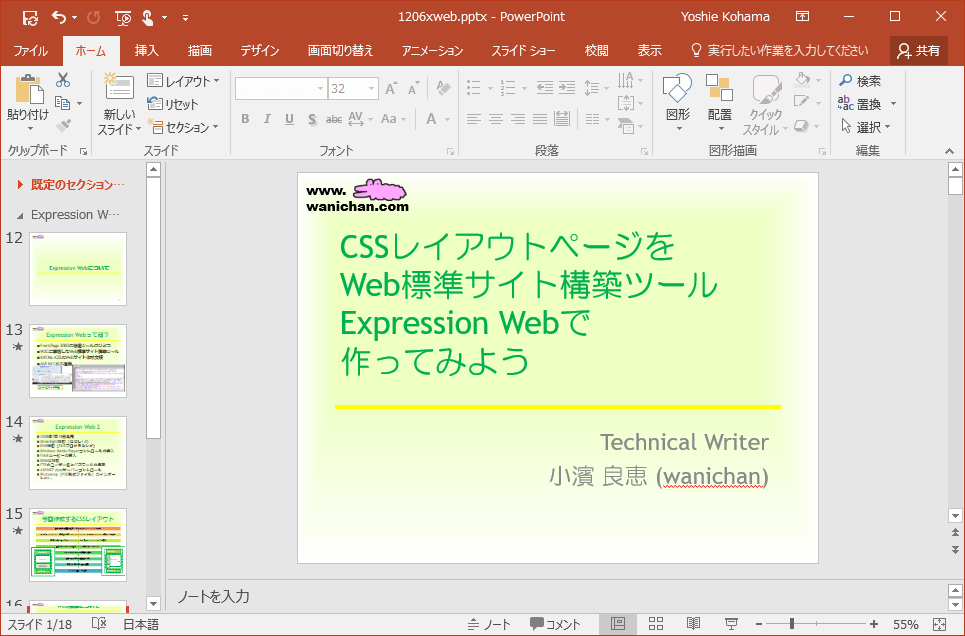Toggle touch/mouse mode icon

(x=147, y=18)
